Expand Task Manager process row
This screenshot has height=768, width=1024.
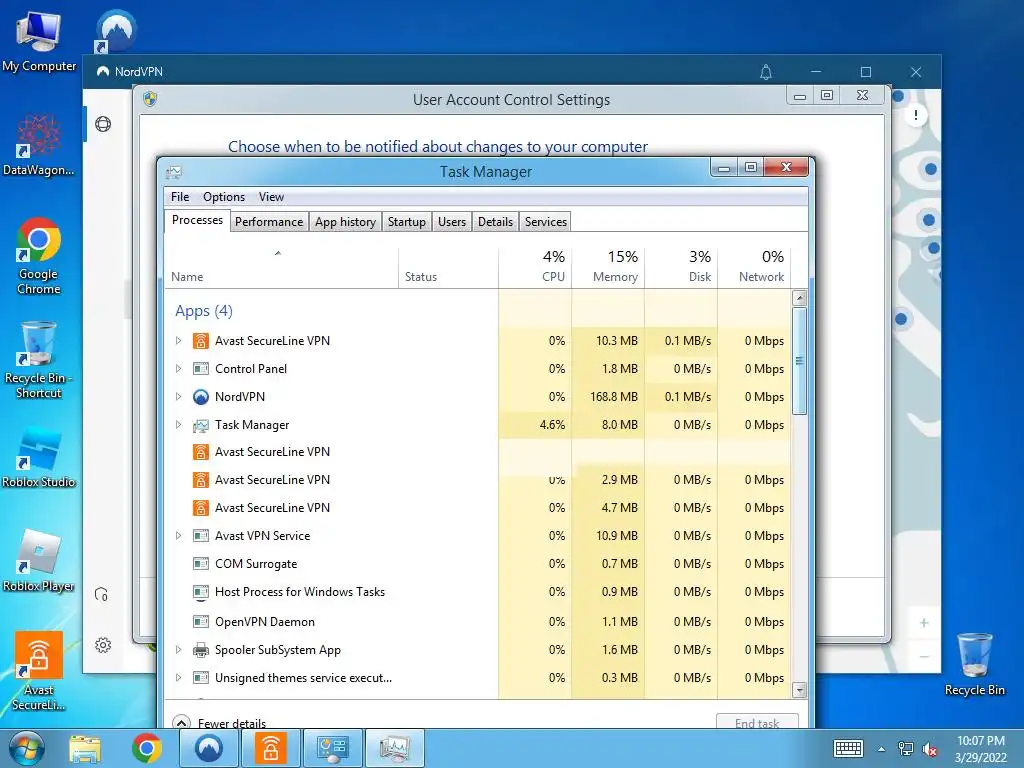click(x=178, y=424)
